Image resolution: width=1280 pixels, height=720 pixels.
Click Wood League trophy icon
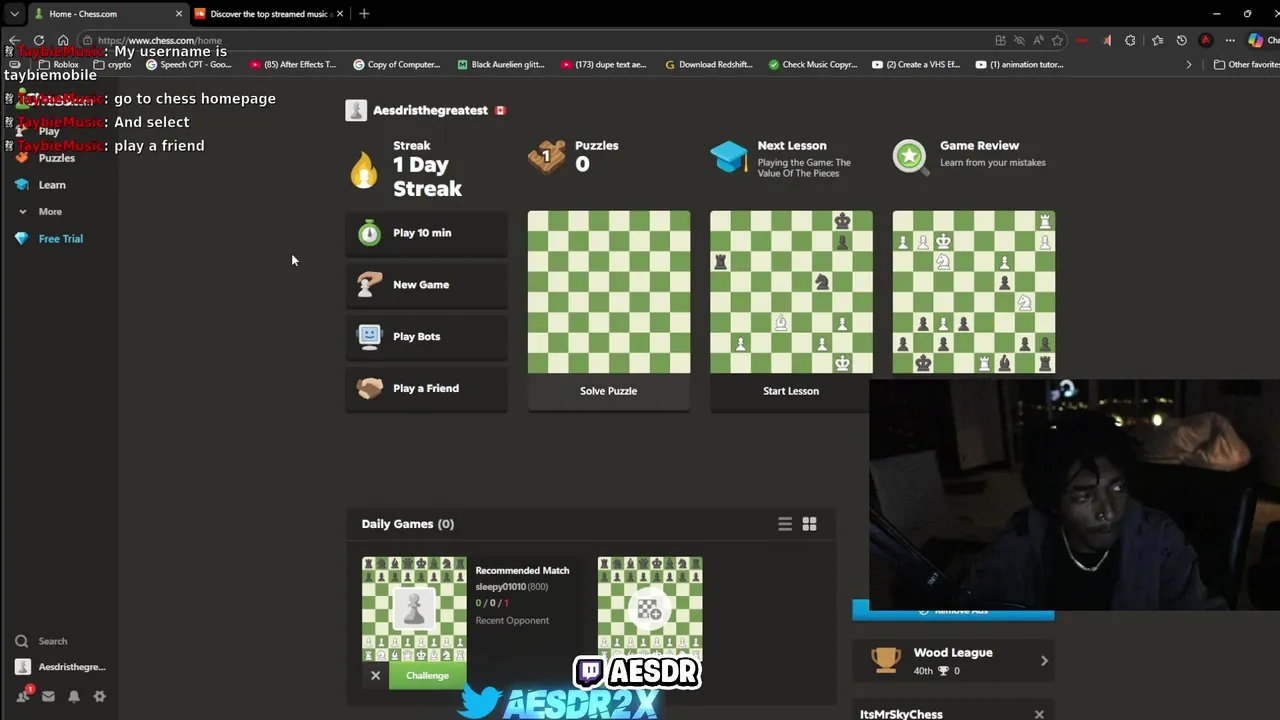click(885, 660)
